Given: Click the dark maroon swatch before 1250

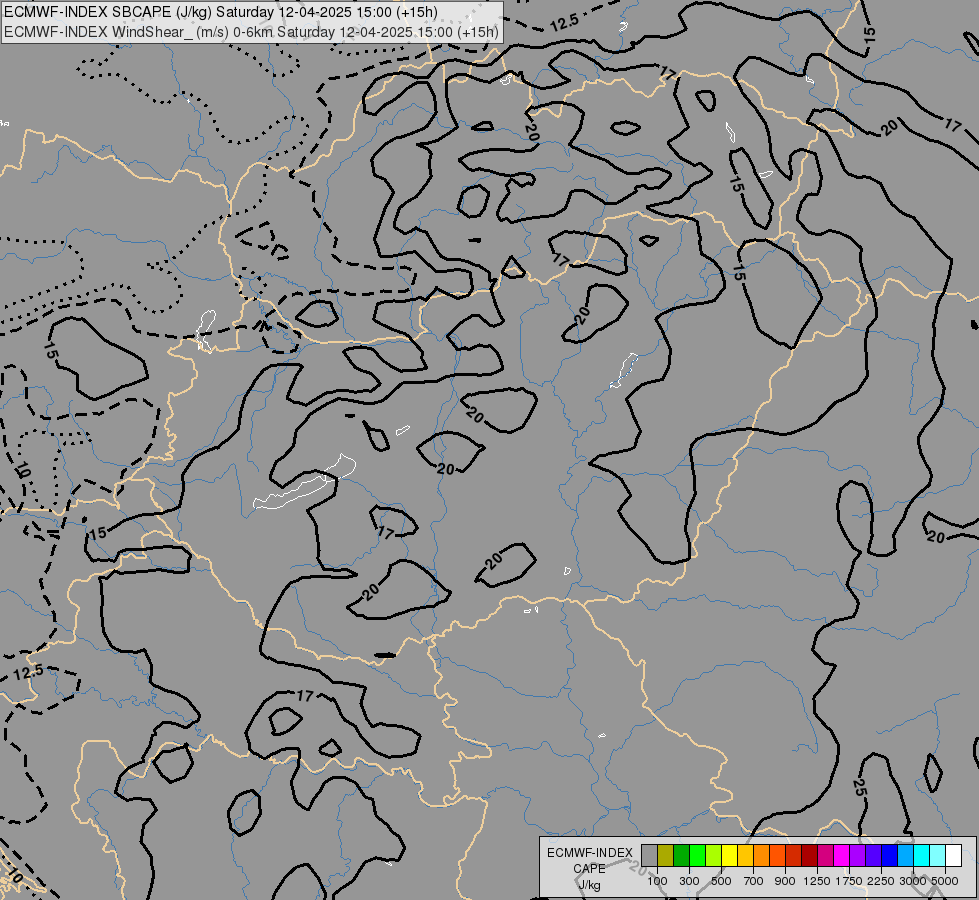Looking at the screenshot, I should (809, 856).
